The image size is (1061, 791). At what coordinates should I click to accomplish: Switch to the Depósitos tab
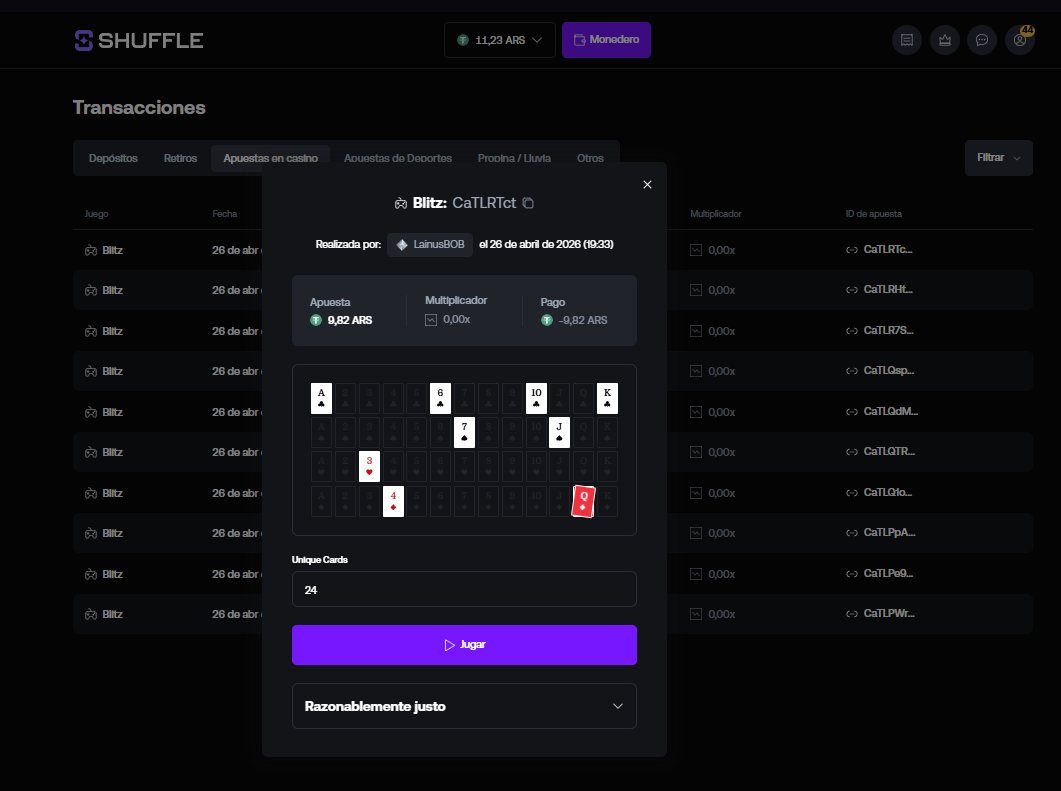113,158
